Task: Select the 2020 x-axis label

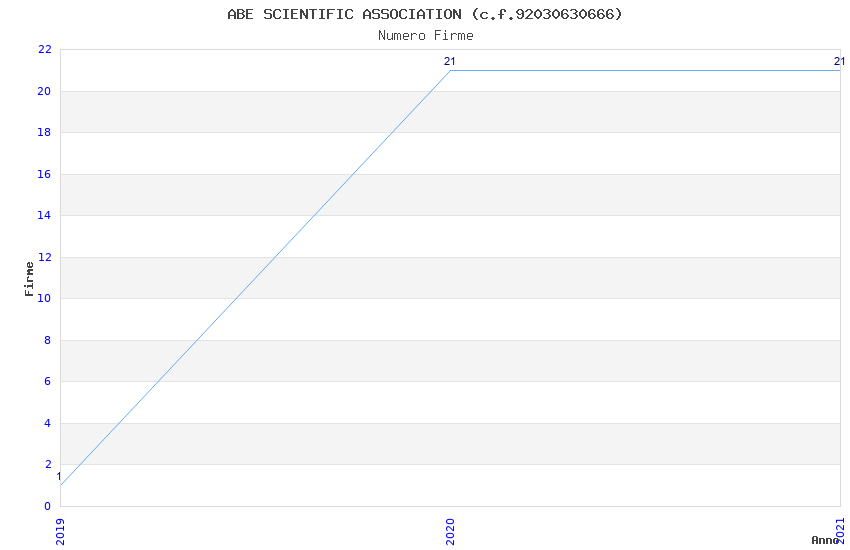Action: [x=450, y=532]
